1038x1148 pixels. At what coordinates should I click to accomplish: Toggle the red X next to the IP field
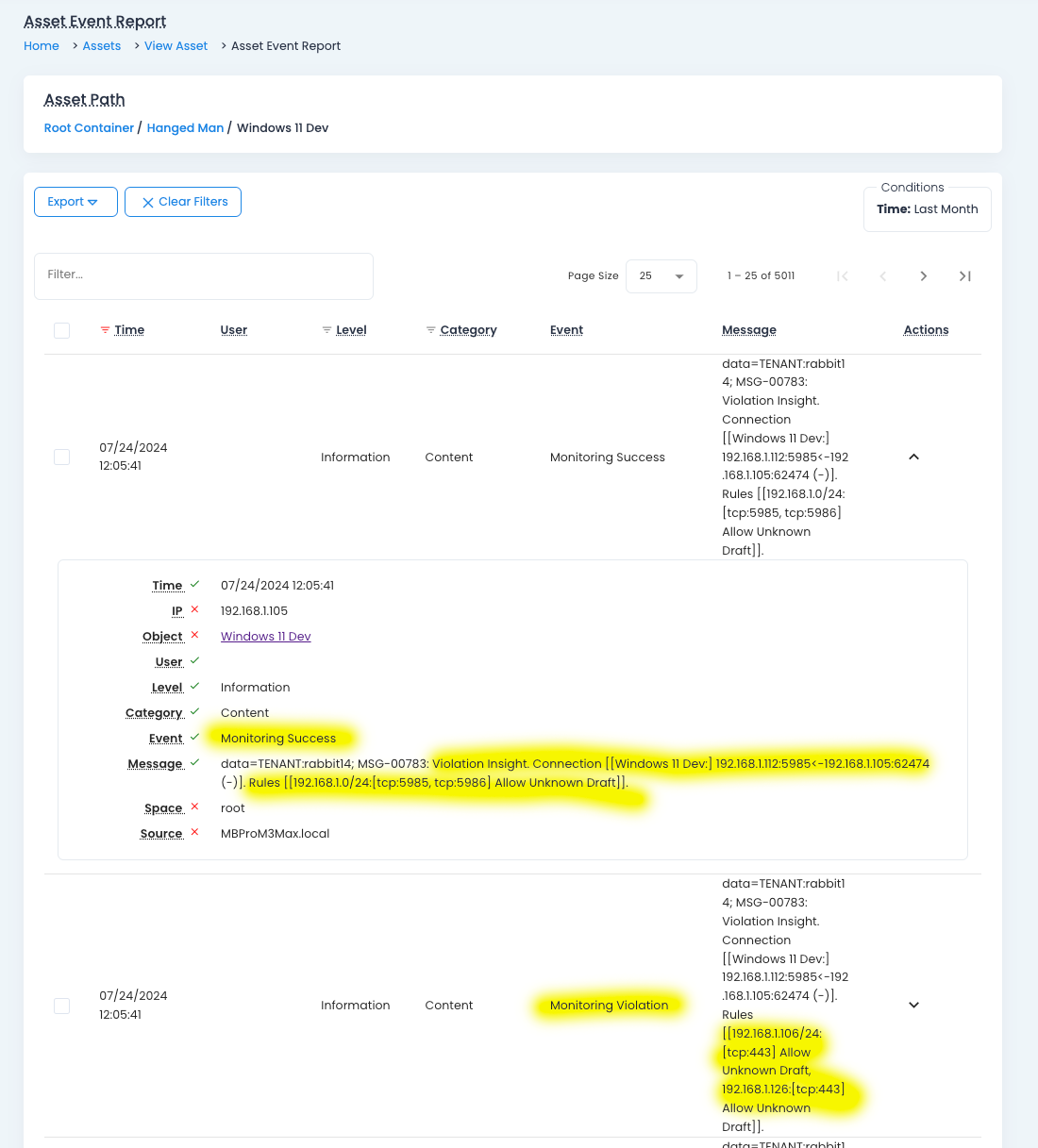point(193,609)
